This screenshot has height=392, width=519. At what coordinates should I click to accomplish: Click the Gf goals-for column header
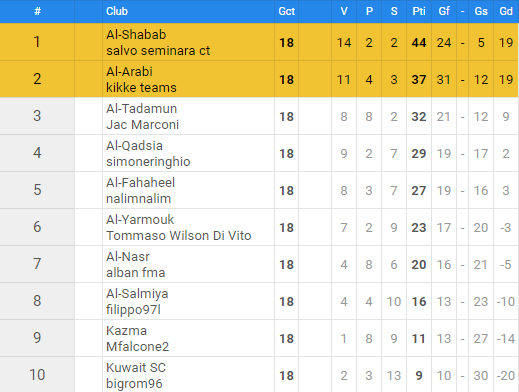pos(444,11)
